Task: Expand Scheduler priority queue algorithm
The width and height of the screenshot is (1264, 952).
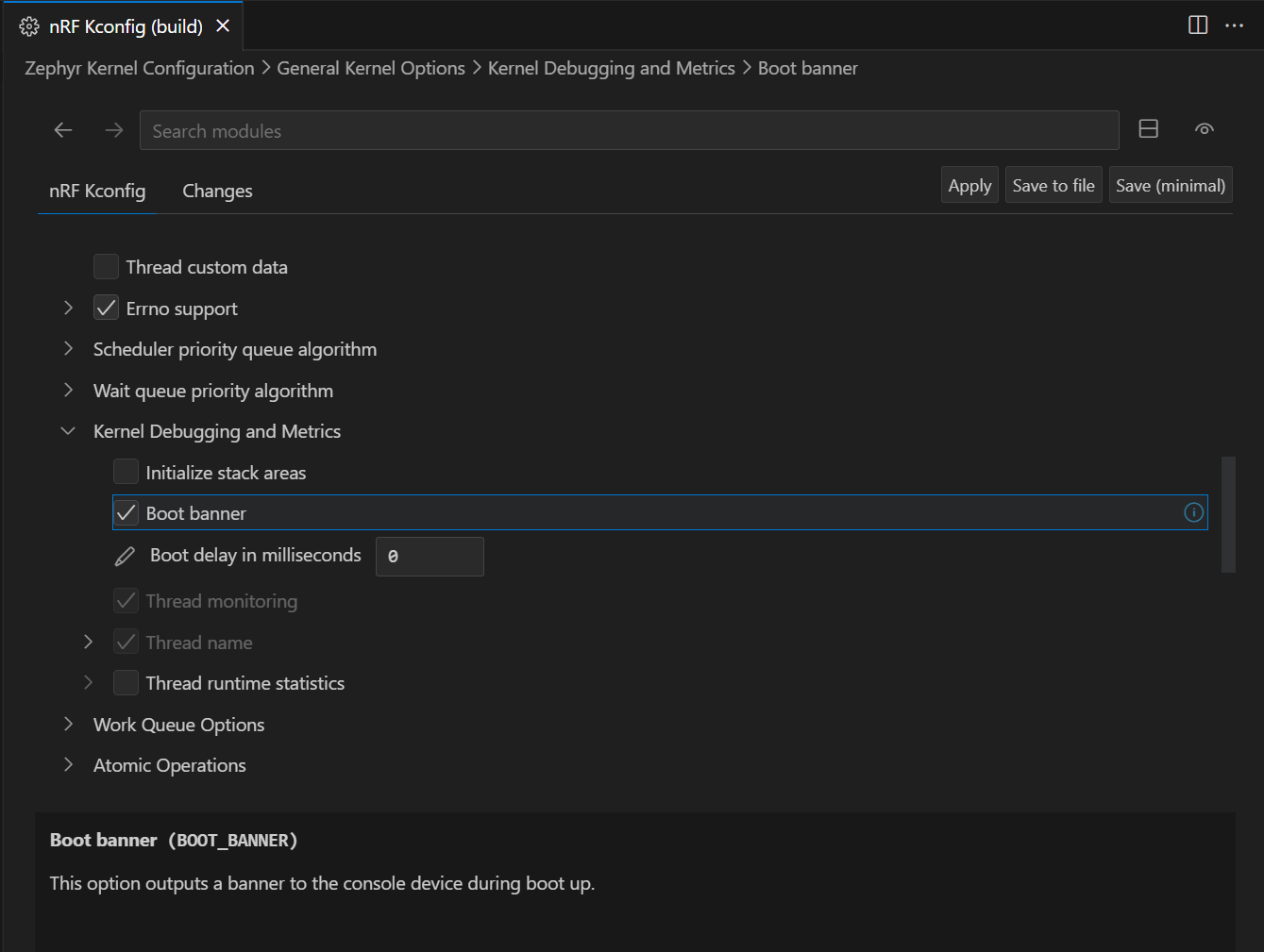Action: coord(68,348)
